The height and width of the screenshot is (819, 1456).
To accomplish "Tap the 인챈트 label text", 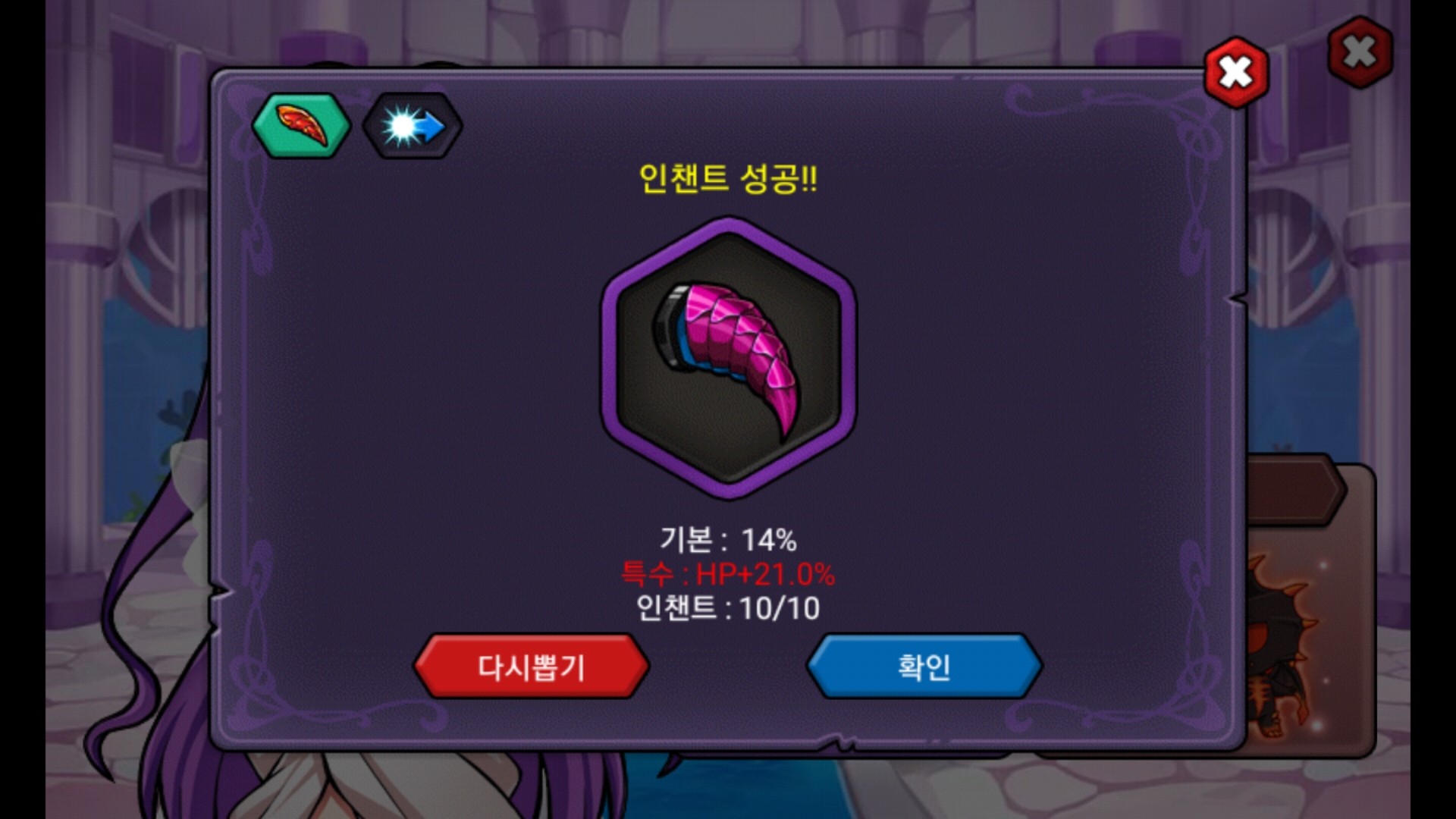I will tap(675, 608).
